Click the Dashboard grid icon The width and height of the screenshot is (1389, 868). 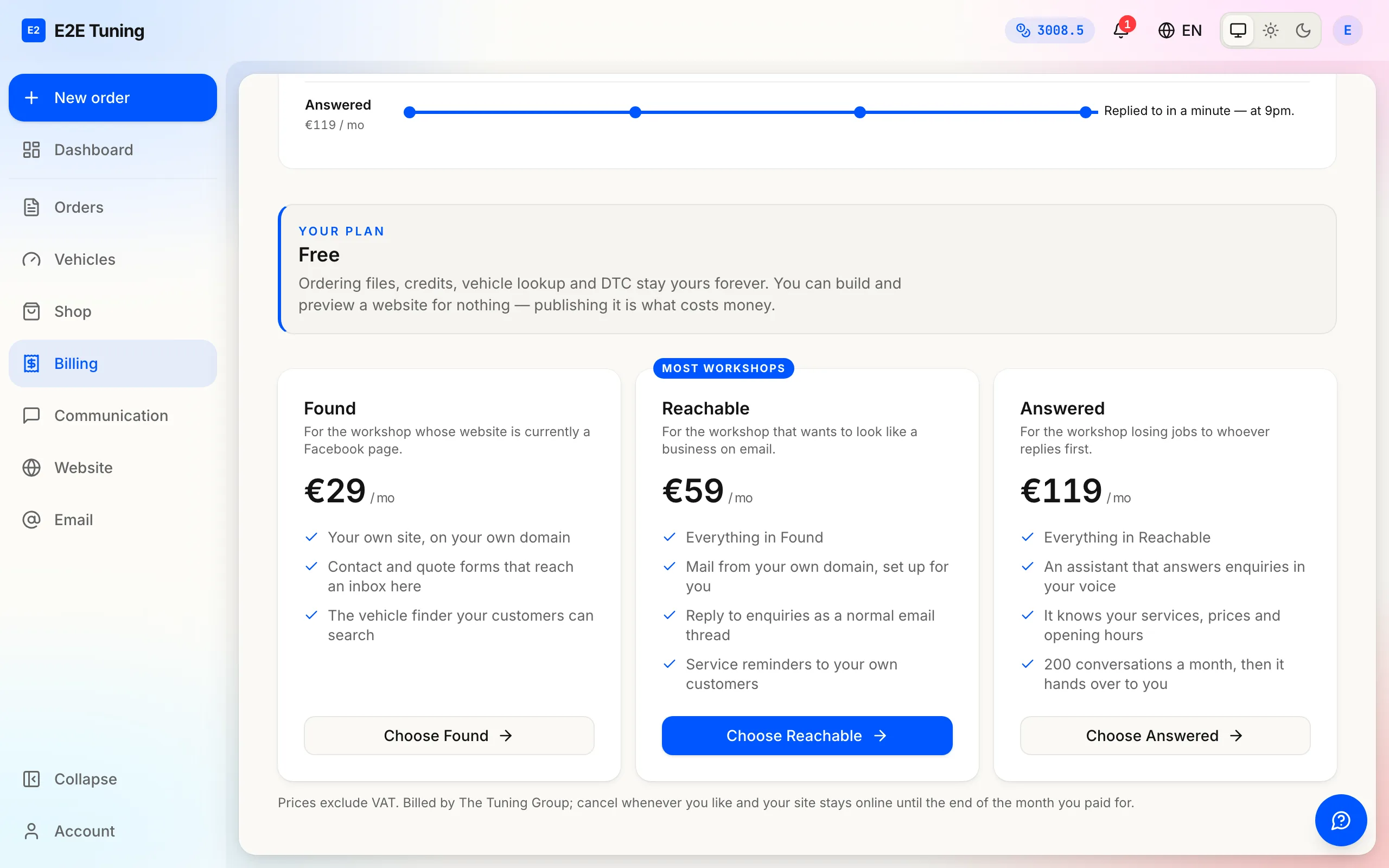(31, 150)
